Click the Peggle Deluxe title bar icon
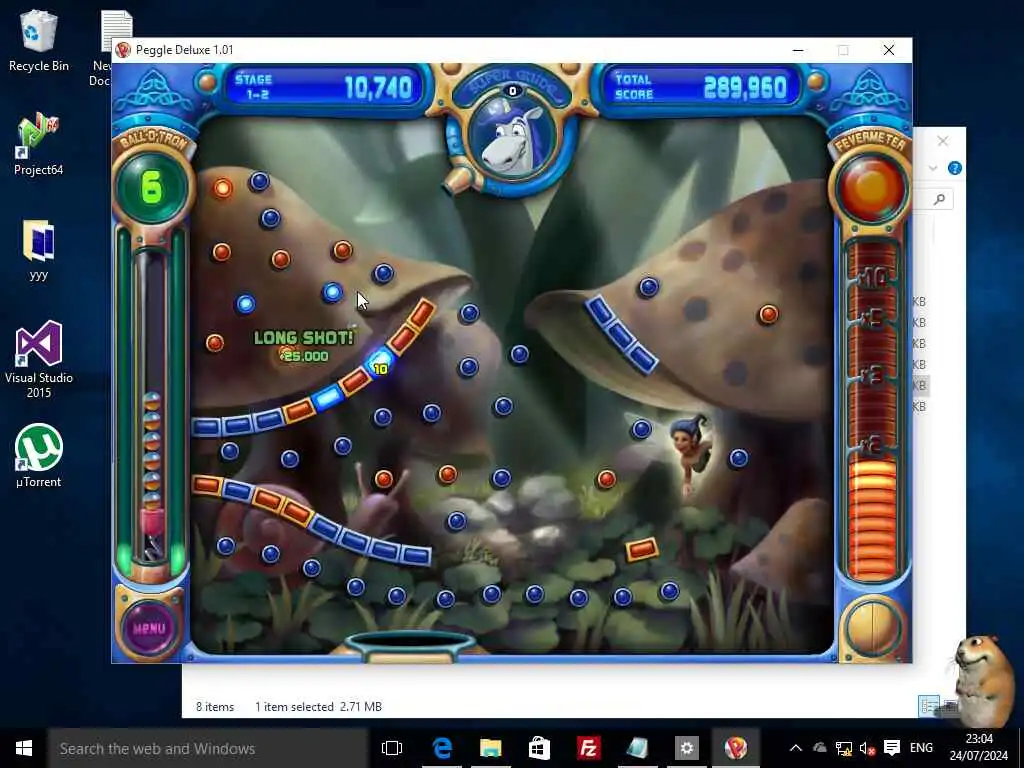1024x768 pixels. [x=123, y=50]
